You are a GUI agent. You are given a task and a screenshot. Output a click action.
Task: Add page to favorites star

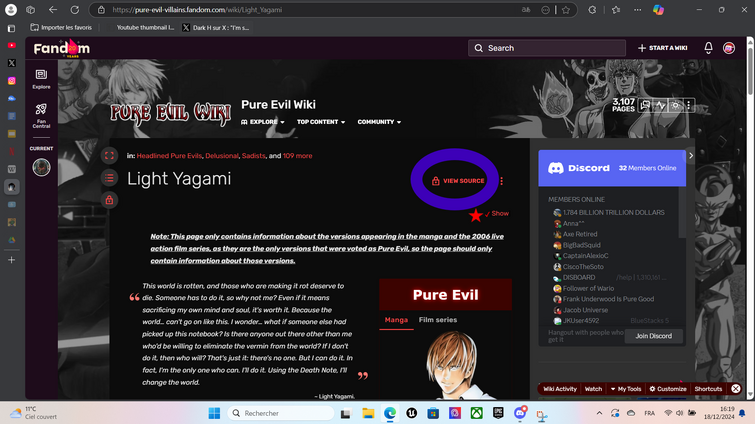click(x=566, y=10)
